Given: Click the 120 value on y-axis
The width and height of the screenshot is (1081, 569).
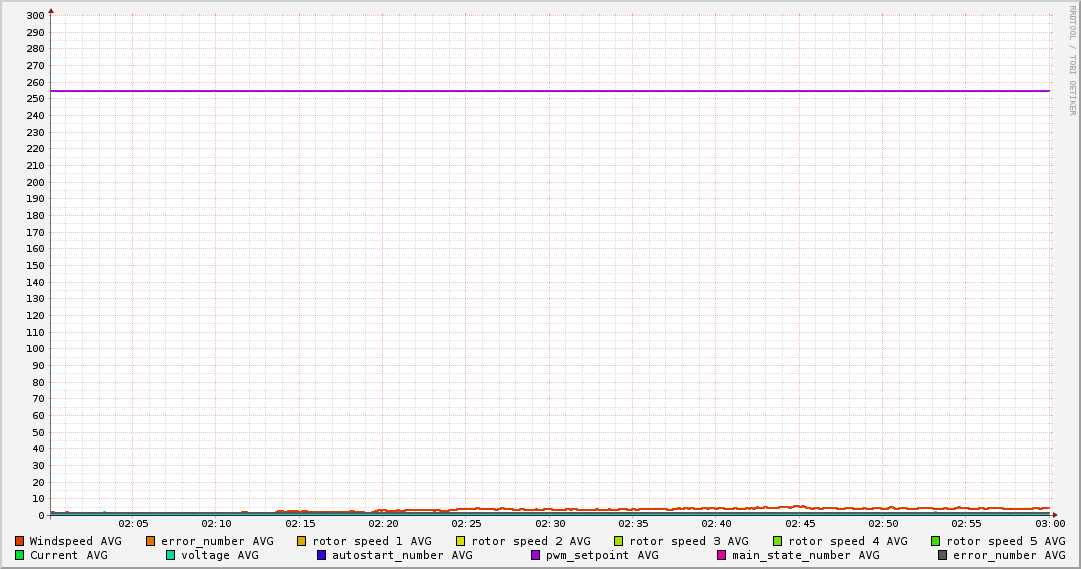Looking at the screenshot, I should (35, 315).
